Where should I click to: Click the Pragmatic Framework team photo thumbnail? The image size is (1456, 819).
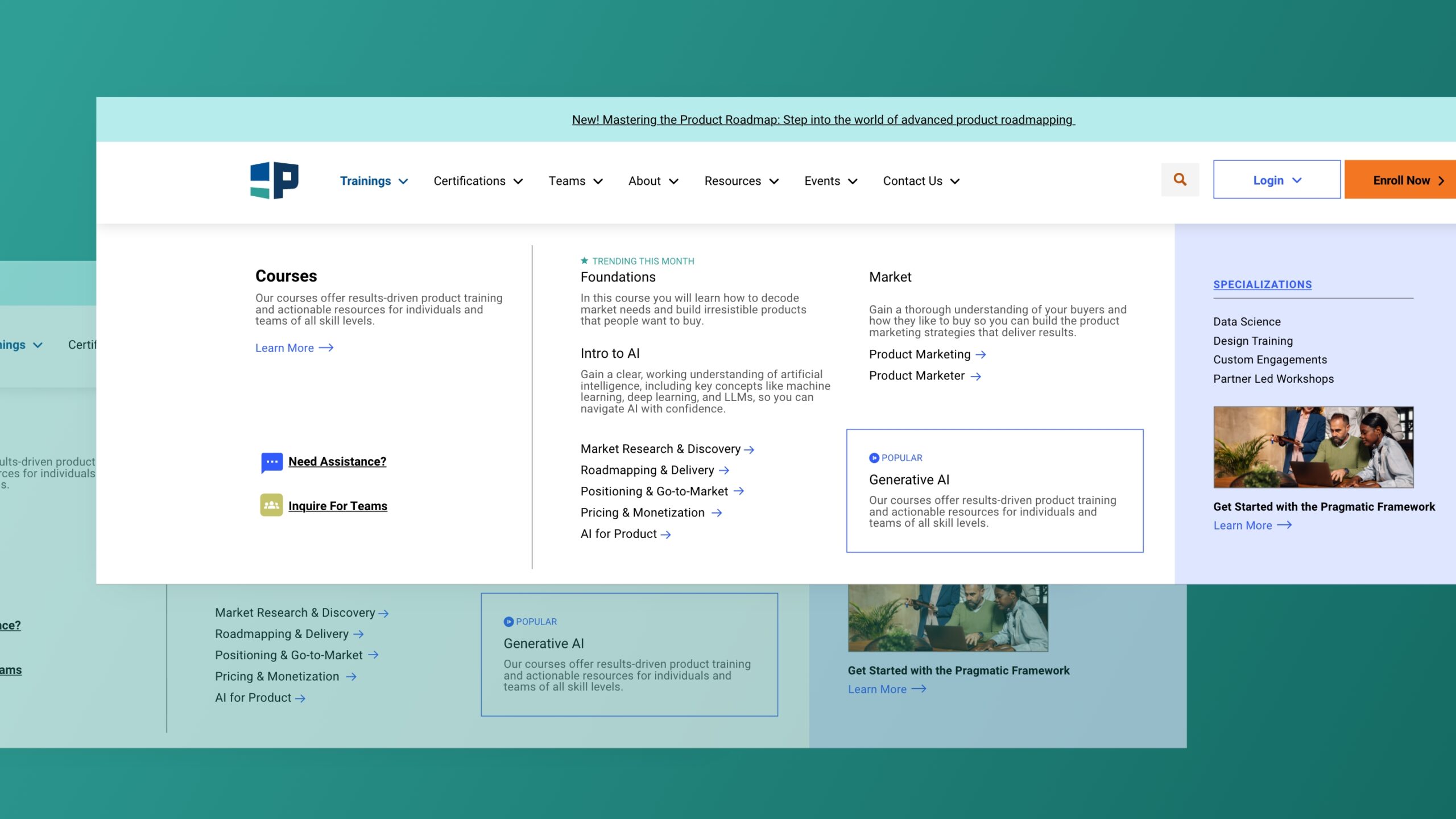1313,447
